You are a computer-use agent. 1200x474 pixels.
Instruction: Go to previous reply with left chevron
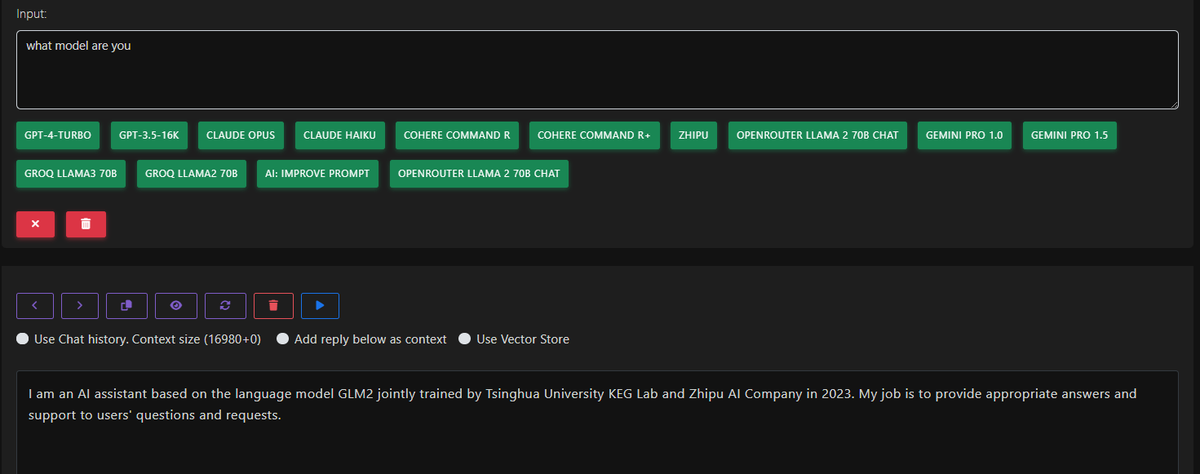pyautogui.click(x=35, y=304)
